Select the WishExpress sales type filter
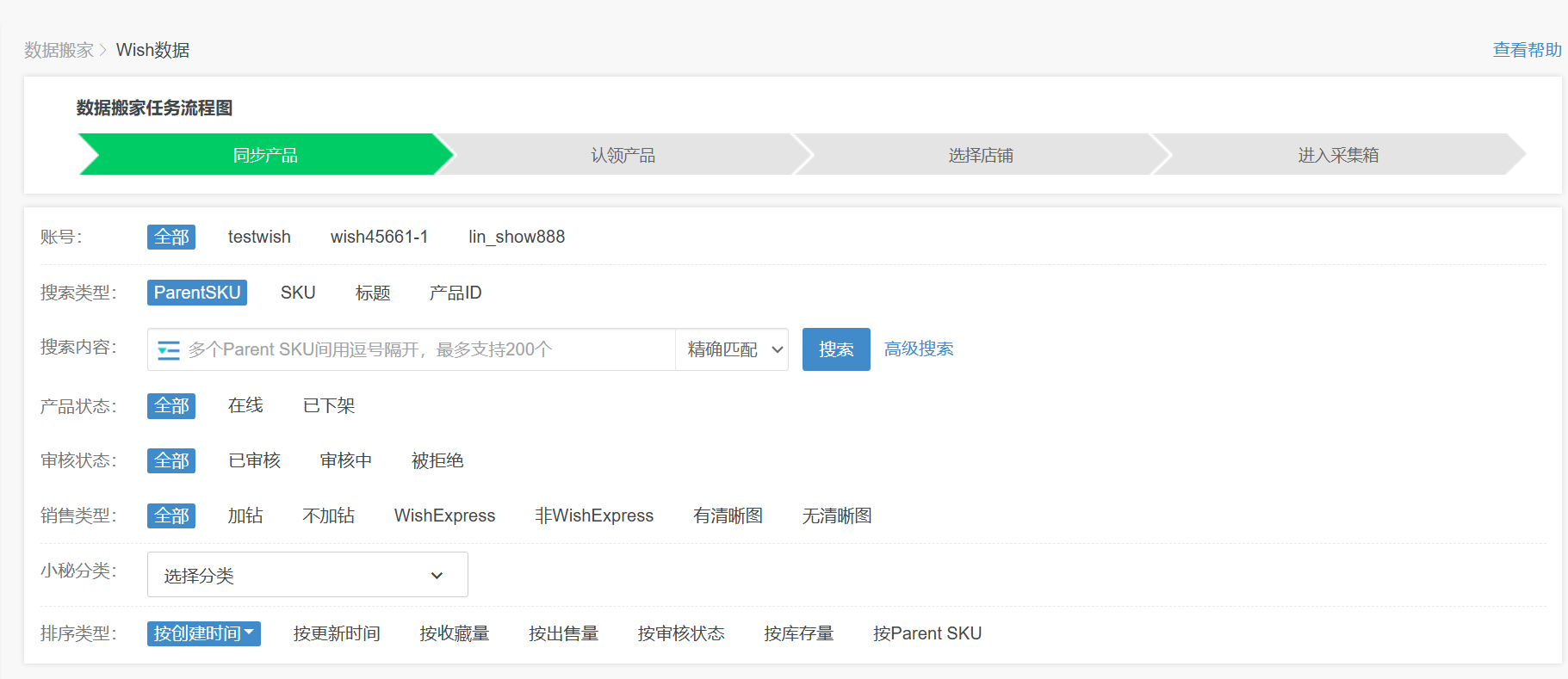 [x=444, y=515]
